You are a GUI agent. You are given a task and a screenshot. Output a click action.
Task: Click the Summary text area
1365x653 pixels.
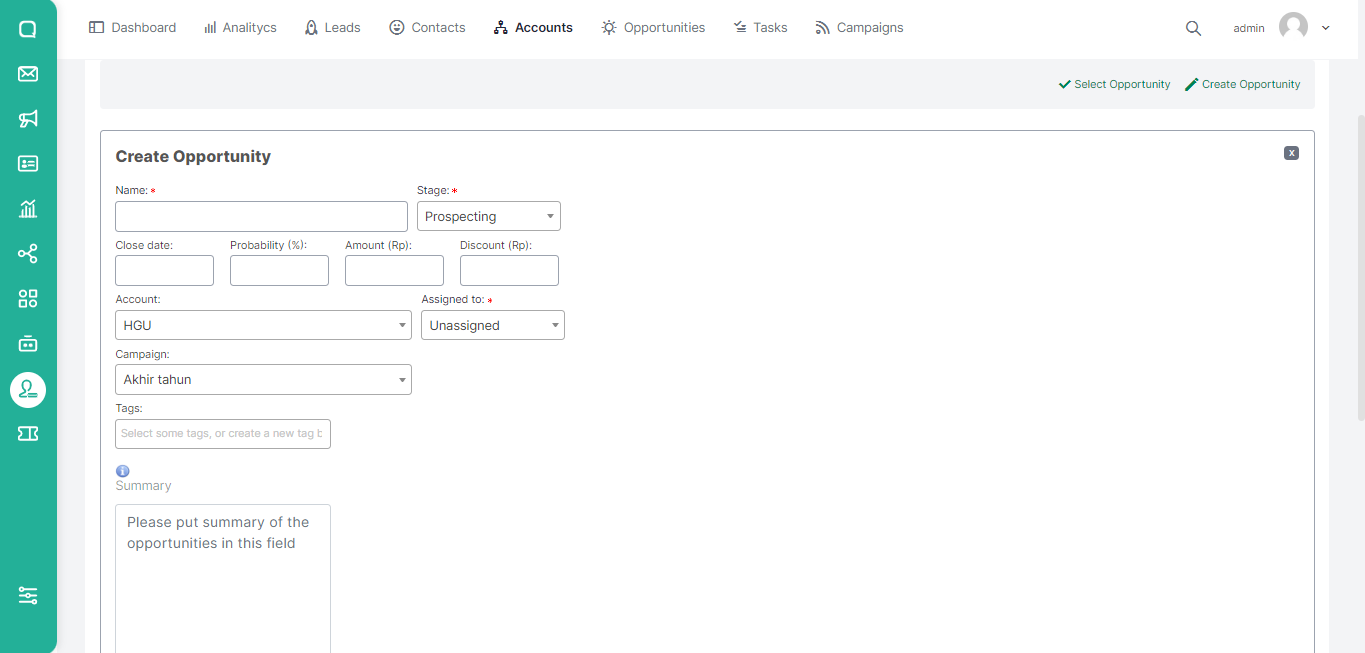tap(223, 578)
